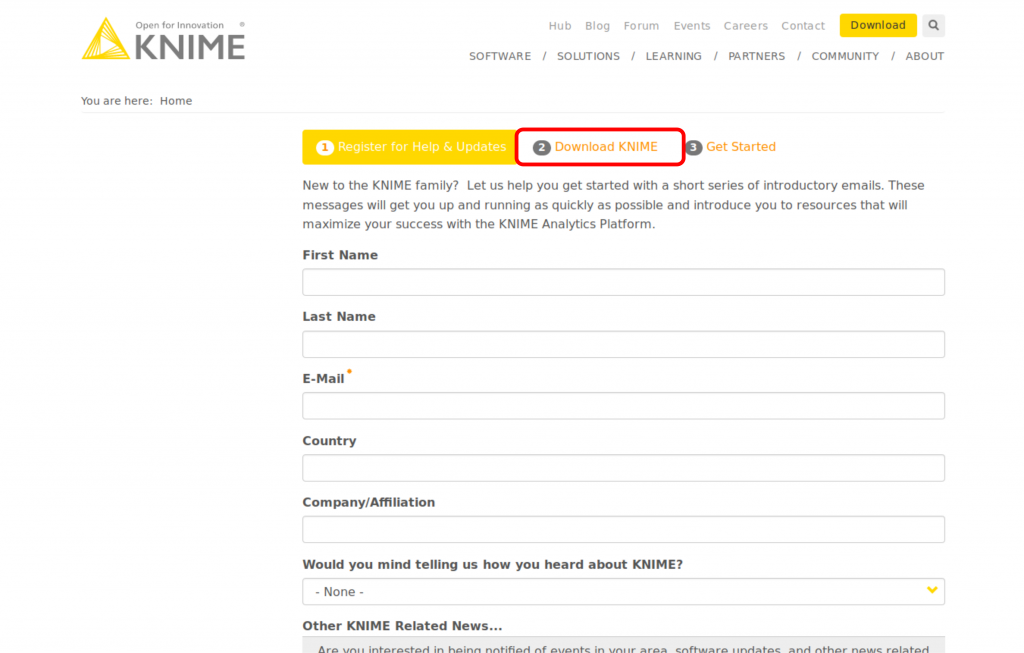Go to the Forum link
The width and height of the screenshot is (1024, 653).
[641, 25]
